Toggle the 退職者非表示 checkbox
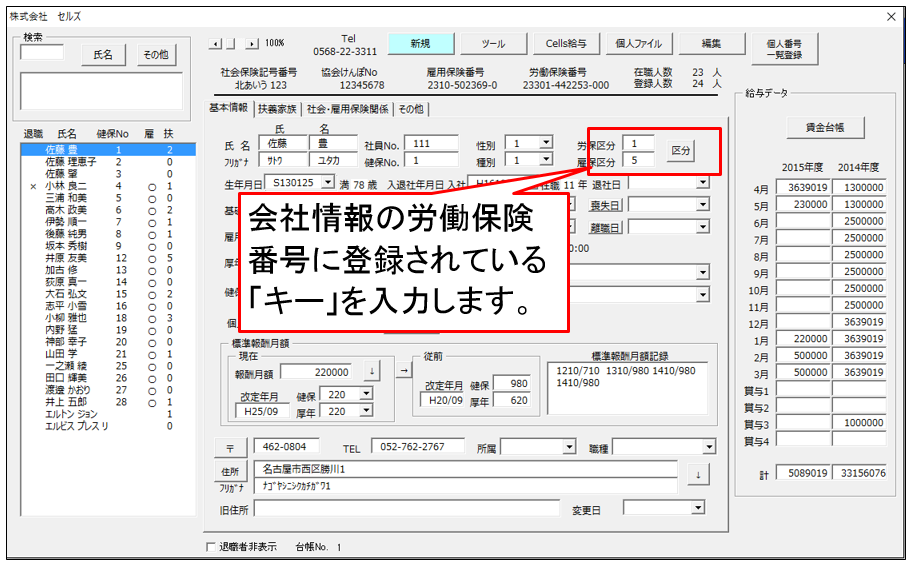Image resolution: width=913 pixels, height=569 pixels. tap(210, 547)
